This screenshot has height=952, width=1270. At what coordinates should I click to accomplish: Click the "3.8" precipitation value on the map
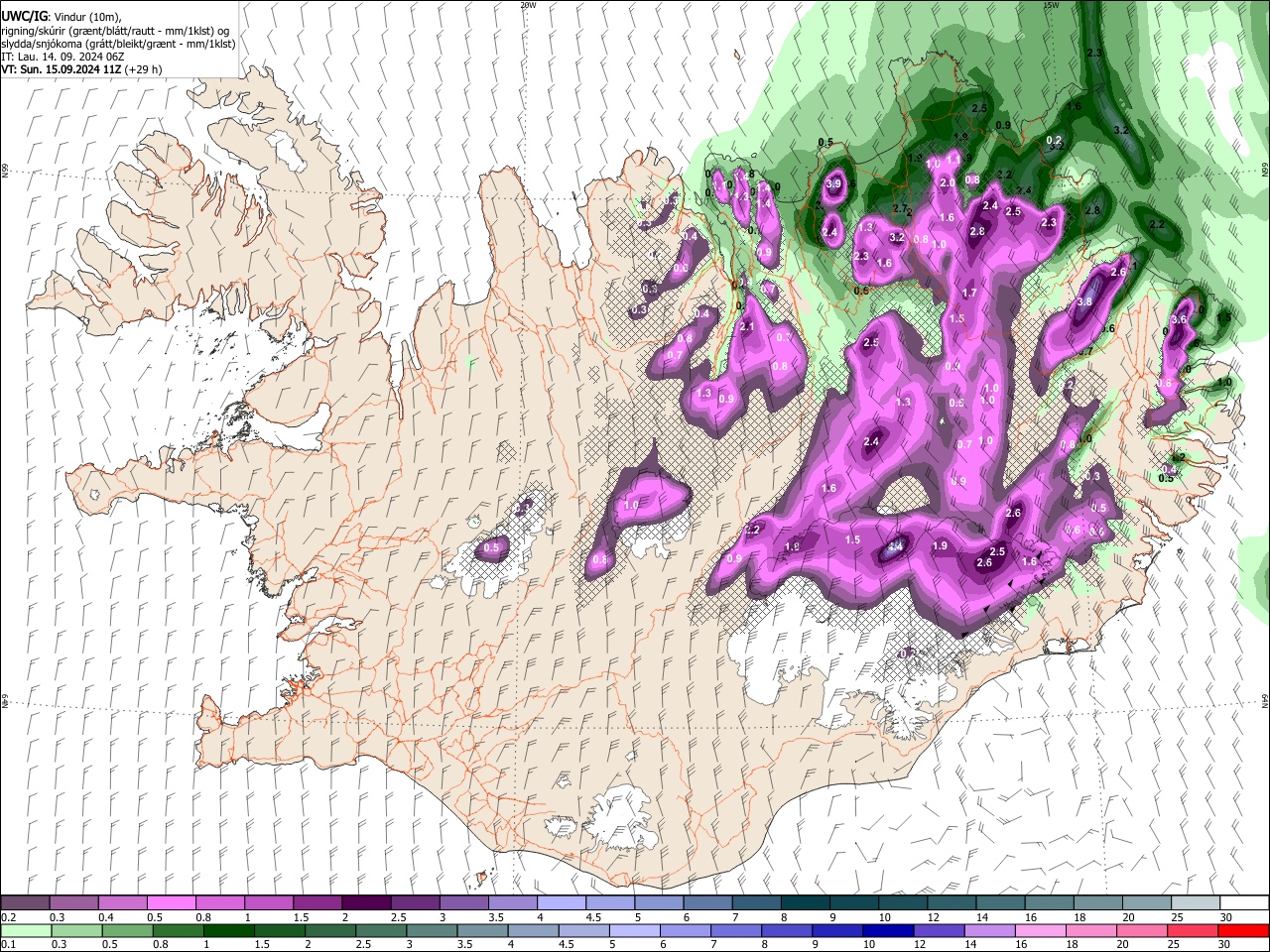click(1084, 302)
